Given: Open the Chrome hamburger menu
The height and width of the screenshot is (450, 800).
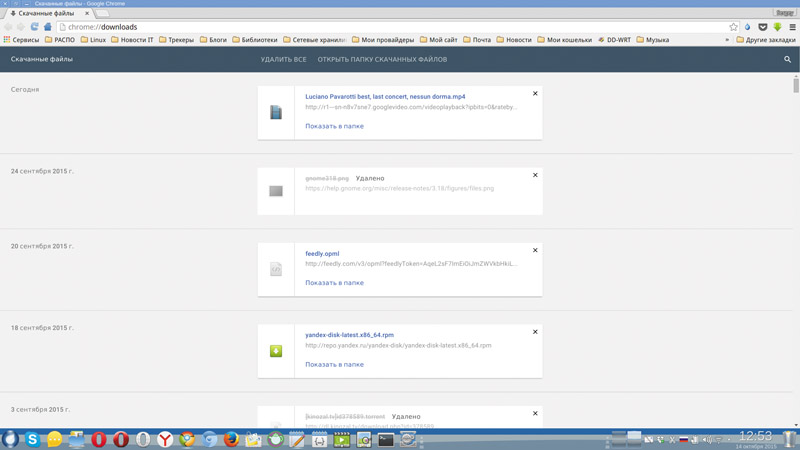Looking at the screenshot, I should (792, 27).
